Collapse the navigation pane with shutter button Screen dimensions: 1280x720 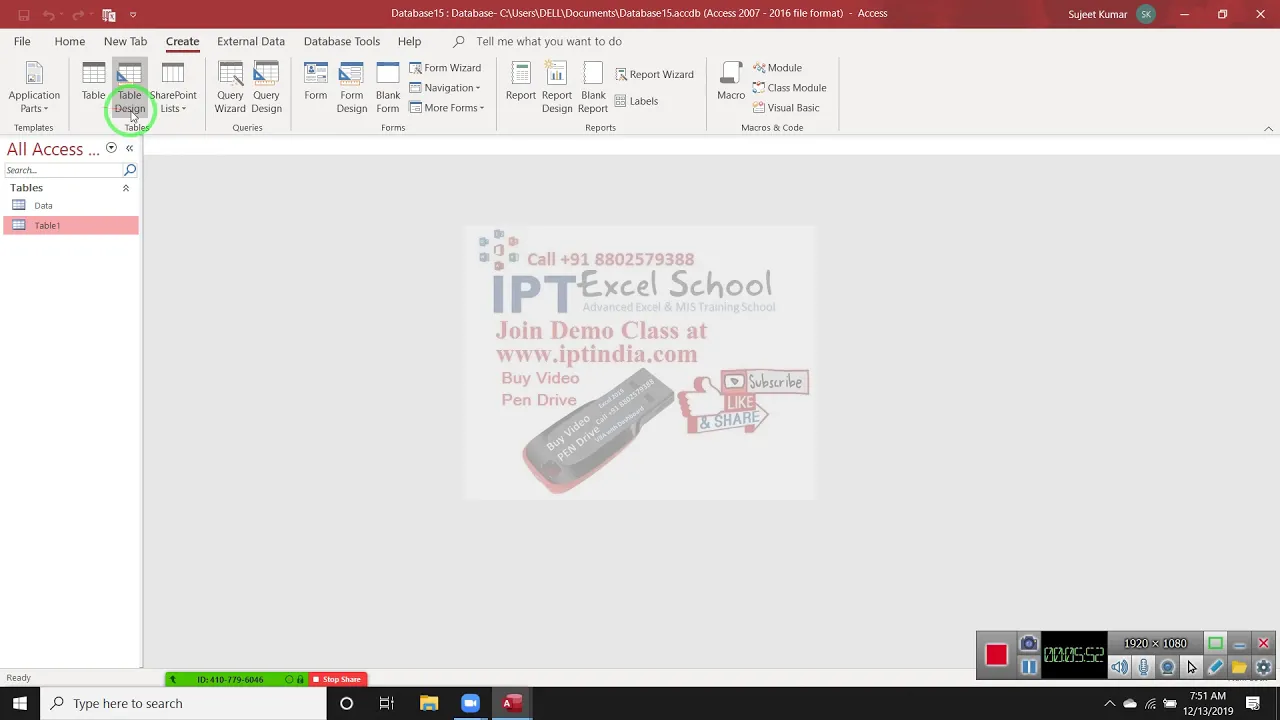(129, 148)
